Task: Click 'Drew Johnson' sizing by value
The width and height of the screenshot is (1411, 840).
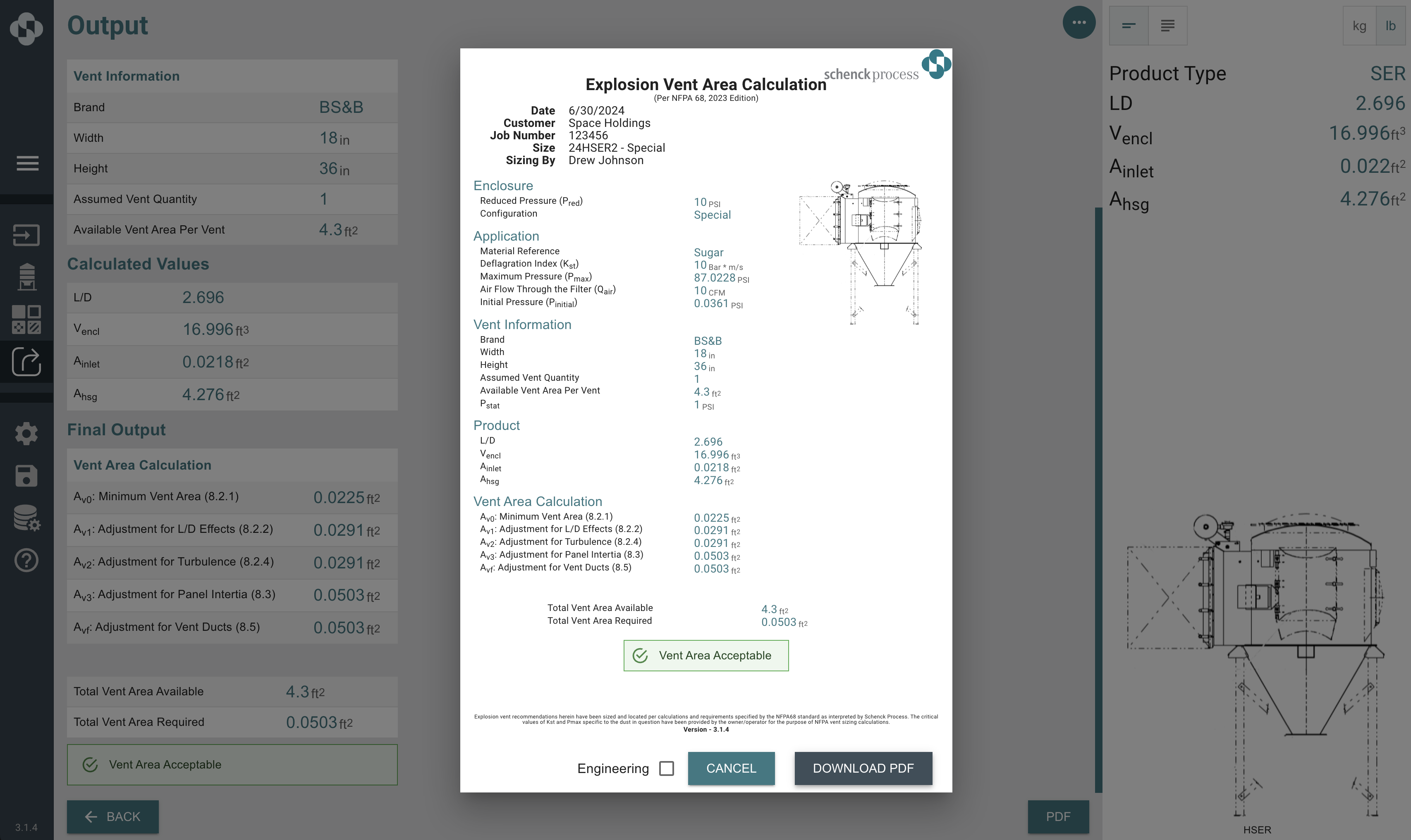Action: [606, 160]
